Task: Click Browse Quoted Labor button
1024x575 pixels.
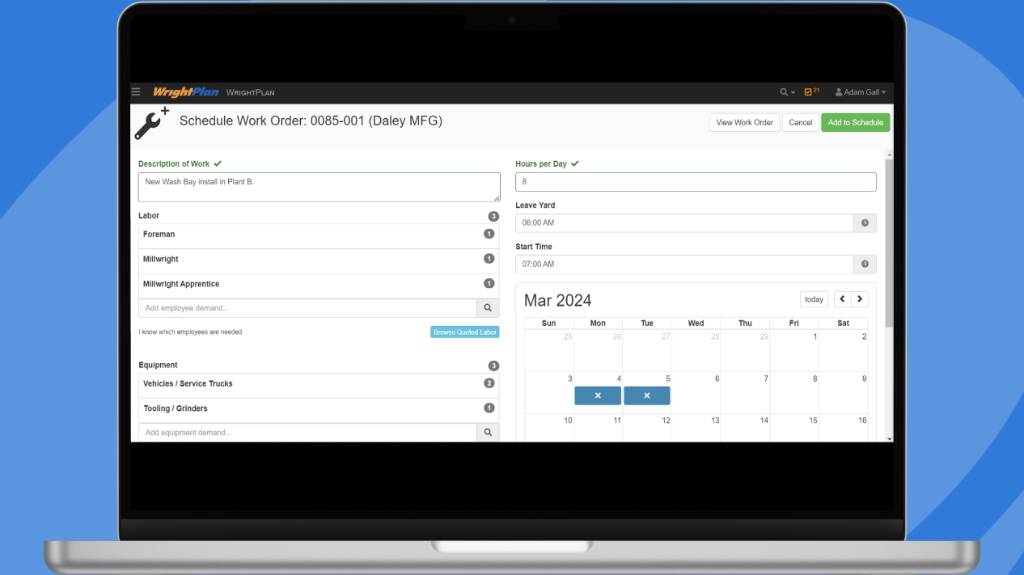Action: pyautogui.click(x=464, y=332)
